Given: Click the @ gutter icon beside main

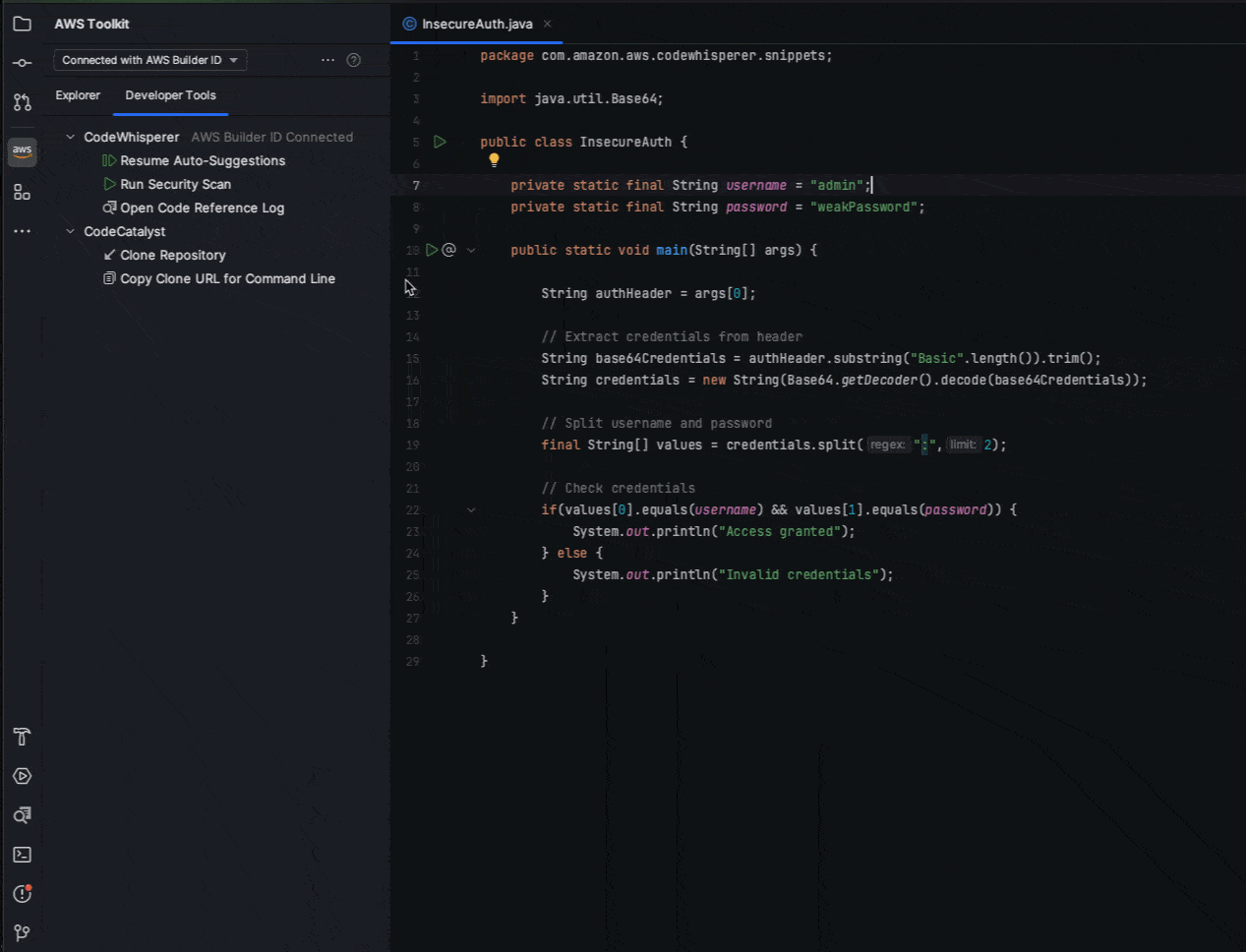Looking at the screenshot, I should [449, 250].
